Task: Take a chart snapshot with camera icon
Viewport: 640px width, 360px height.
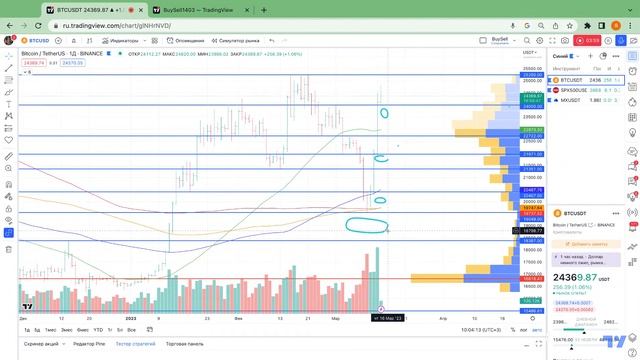Action: [x=565, y=40]
